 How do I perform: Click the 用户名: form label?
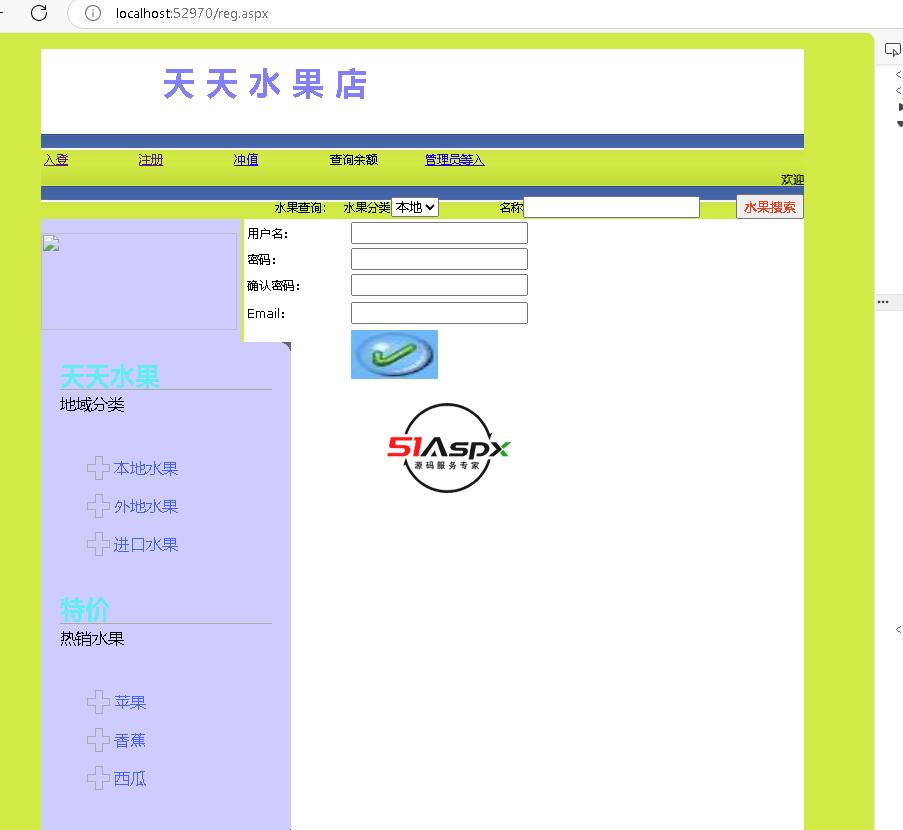tap(268, 233)
